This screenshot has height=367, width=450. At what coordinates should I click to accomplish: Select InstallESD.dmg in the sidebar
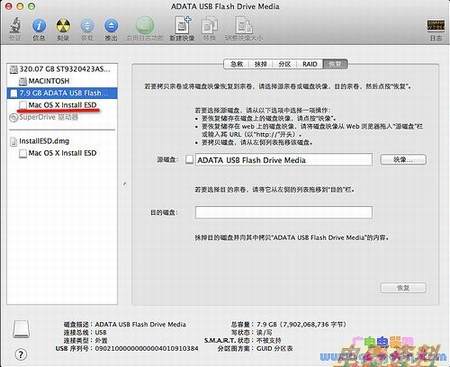click(x=62, y=141)
